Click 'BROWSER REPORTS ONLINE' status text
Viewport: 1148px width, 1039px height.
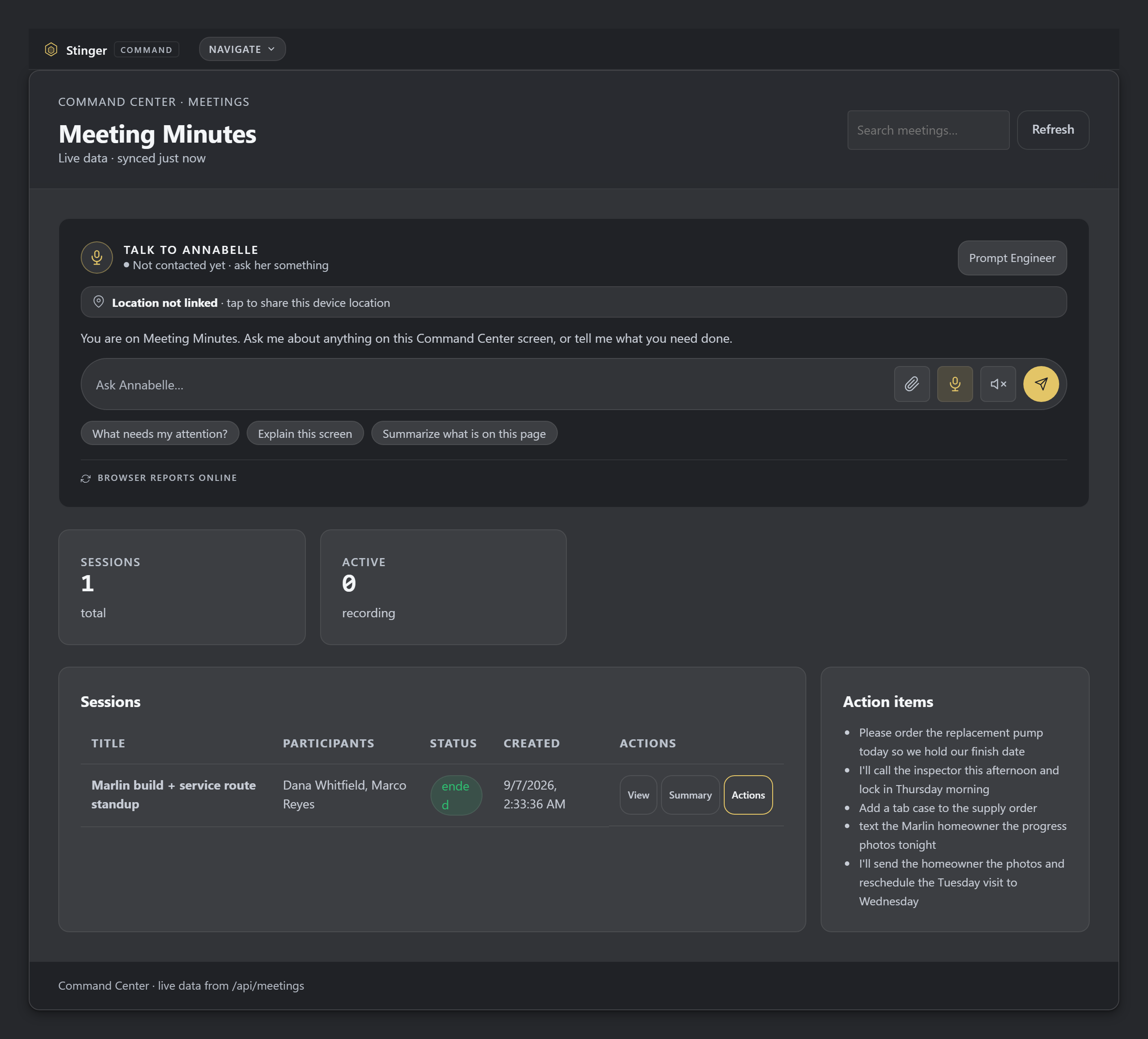167,478
